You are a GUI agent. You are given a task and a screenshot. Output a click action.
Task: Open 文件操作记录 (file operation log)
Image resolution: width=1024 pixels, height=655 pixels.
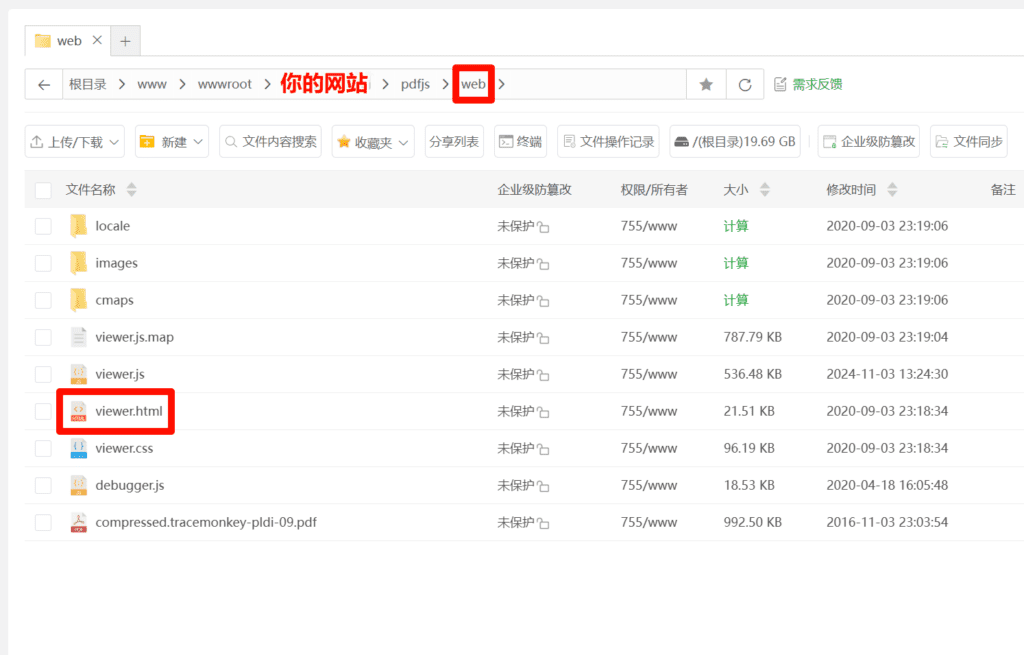pyautogui.click(x=608, y=141)
